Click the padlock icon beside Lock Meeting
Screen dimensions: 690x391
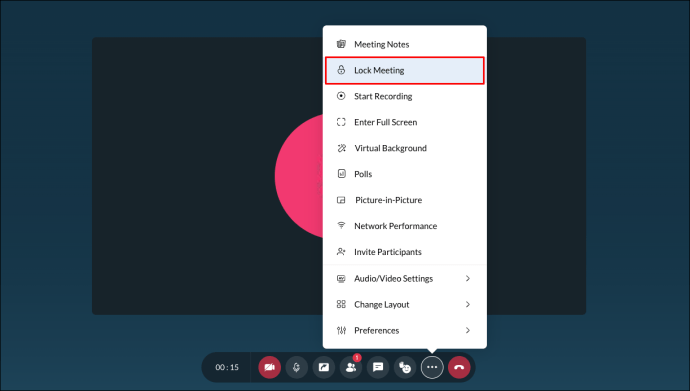click(x=341, y=70)
